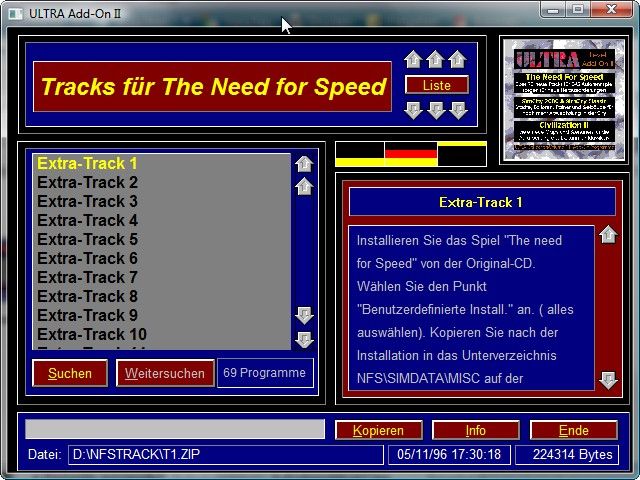640x480 pixels.
Task: Open the Info button
Action: pyautogui.click(x=476, y=430)
